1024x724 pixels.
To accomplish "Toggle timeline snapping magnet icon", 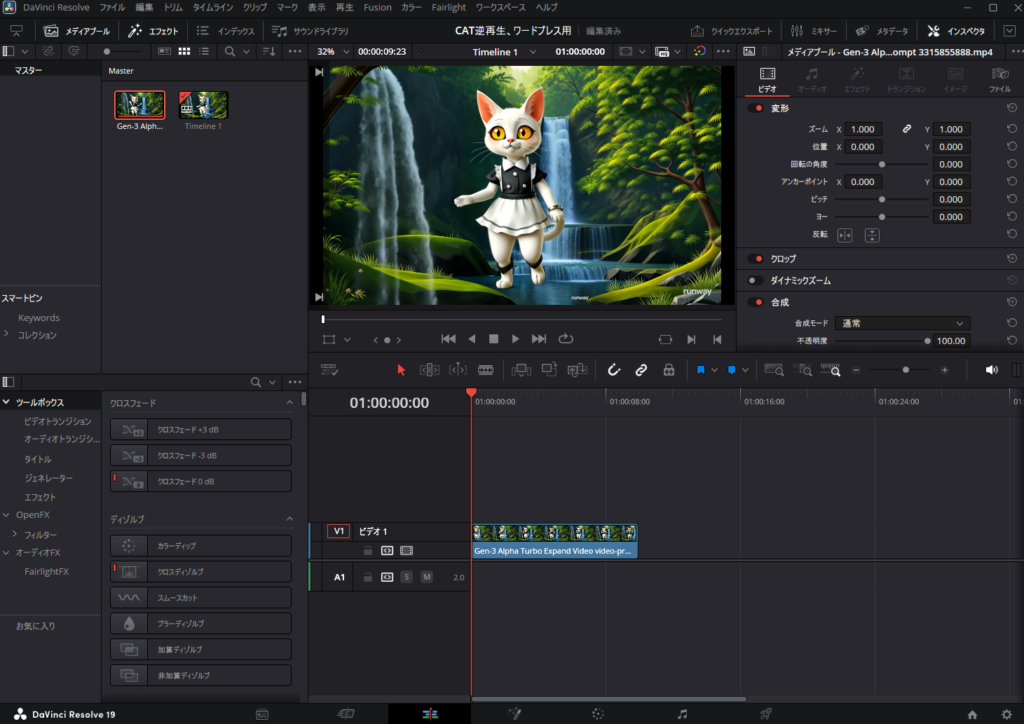I will point(614,370).
